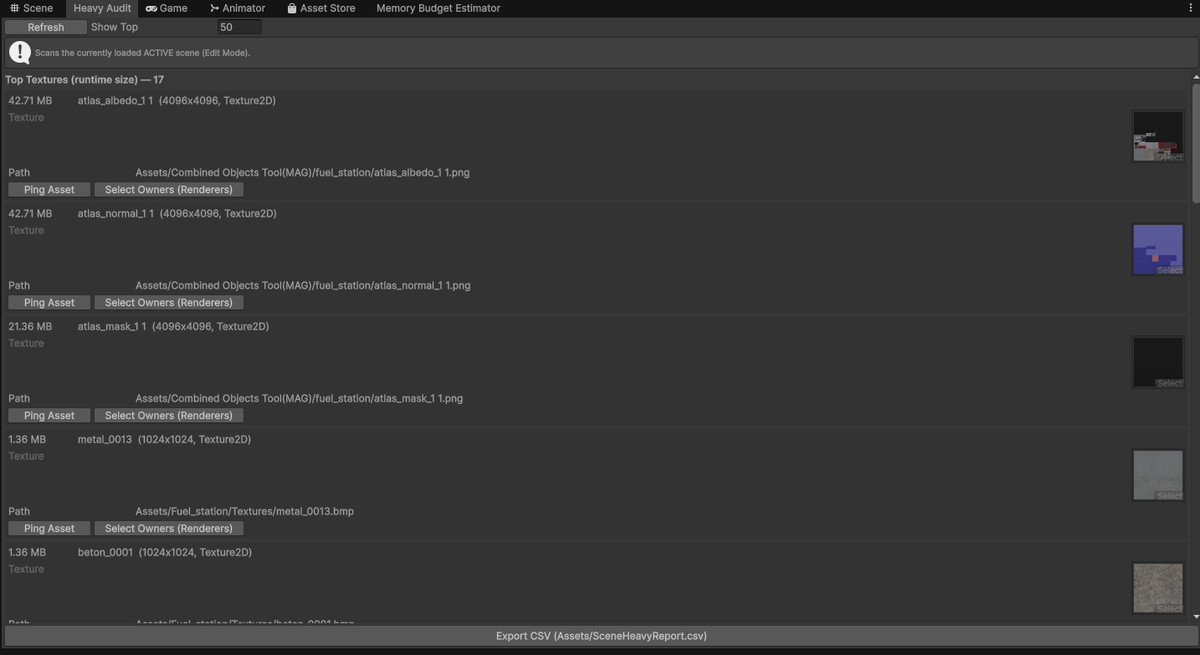
Task: Click the metal_0013 texture name
Action: click(105, 439)
